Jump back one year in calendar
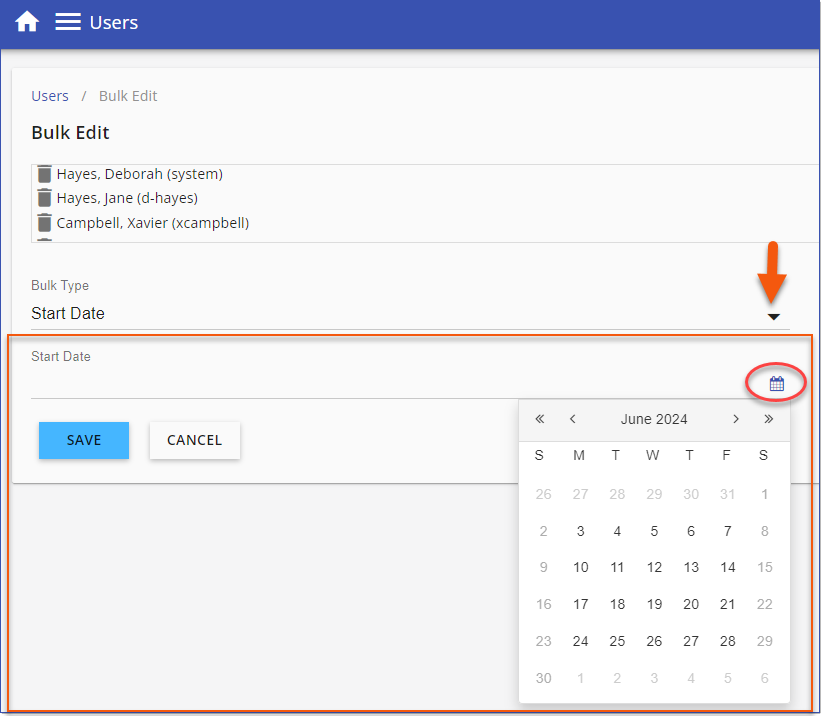The width and height of the screenshot is (823, 716). pyautogui.click(x=540, y=419)
